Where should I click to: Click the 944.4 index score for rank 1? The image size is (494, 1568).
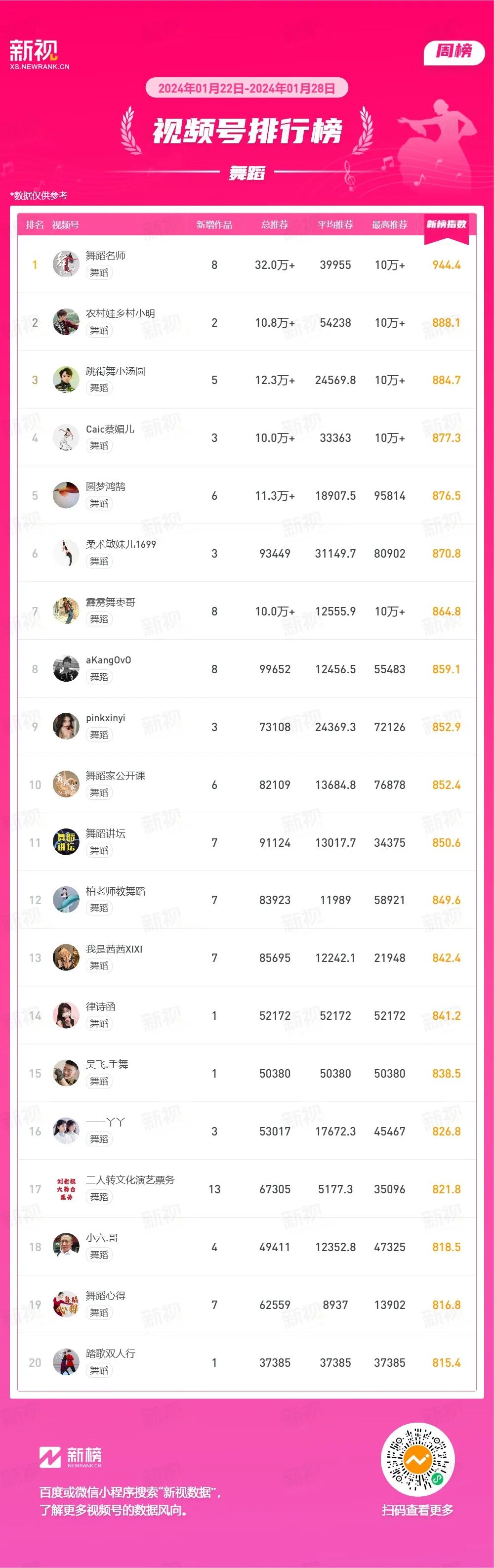click(446, 265)
